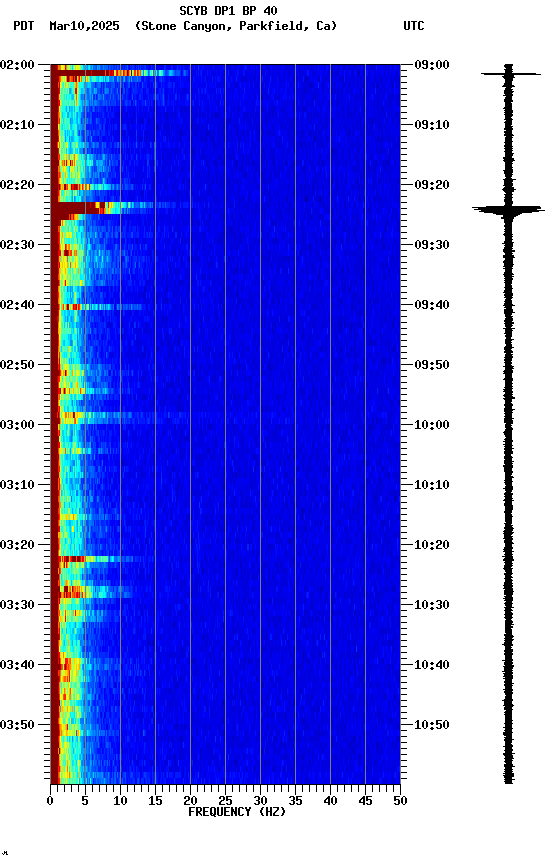Click the '03:10' PDT time label

click(x=17, y=485)
